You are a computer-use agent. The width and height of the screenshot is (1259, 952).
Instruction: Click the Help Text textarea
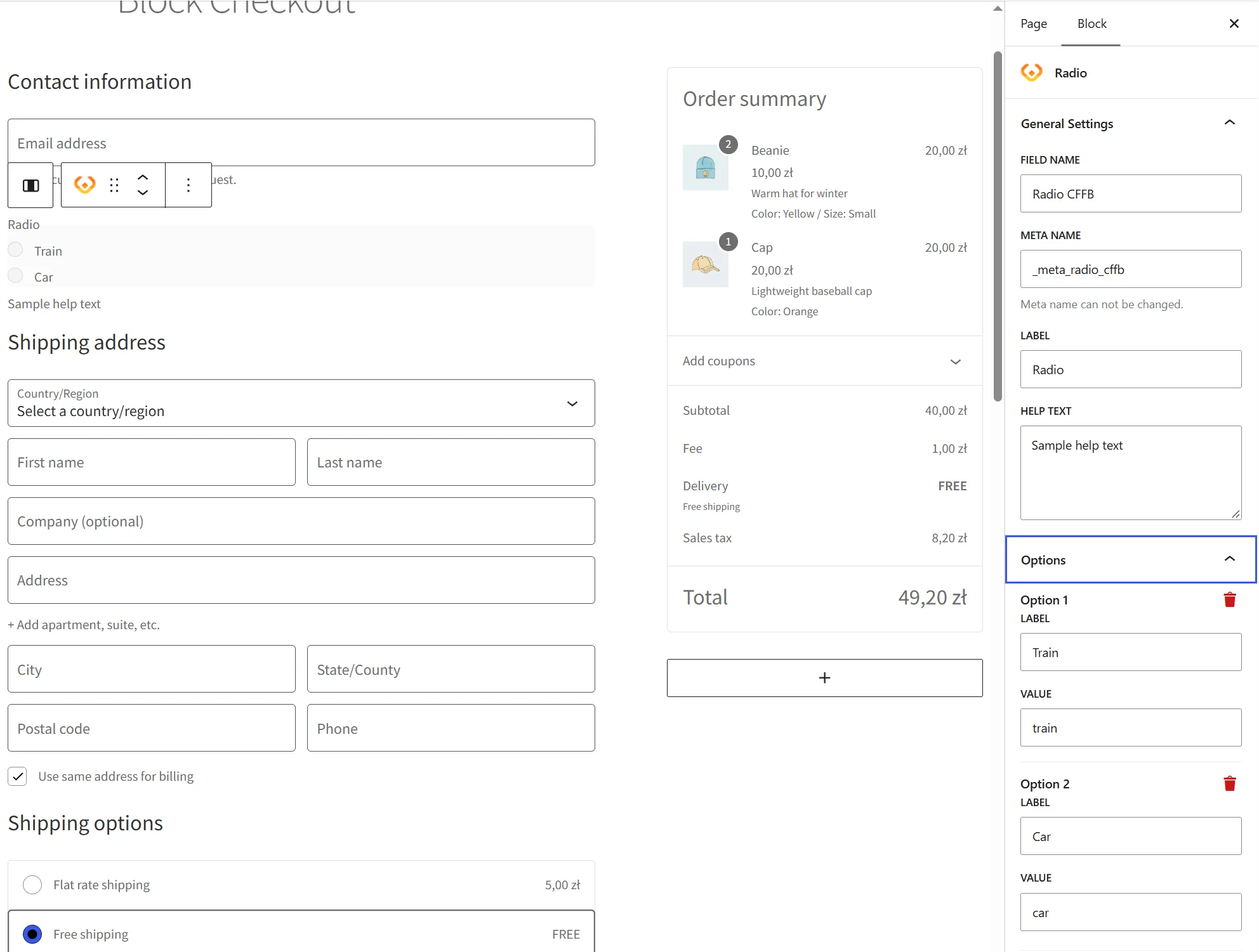pyautogui.click(x=1131, y=473)
